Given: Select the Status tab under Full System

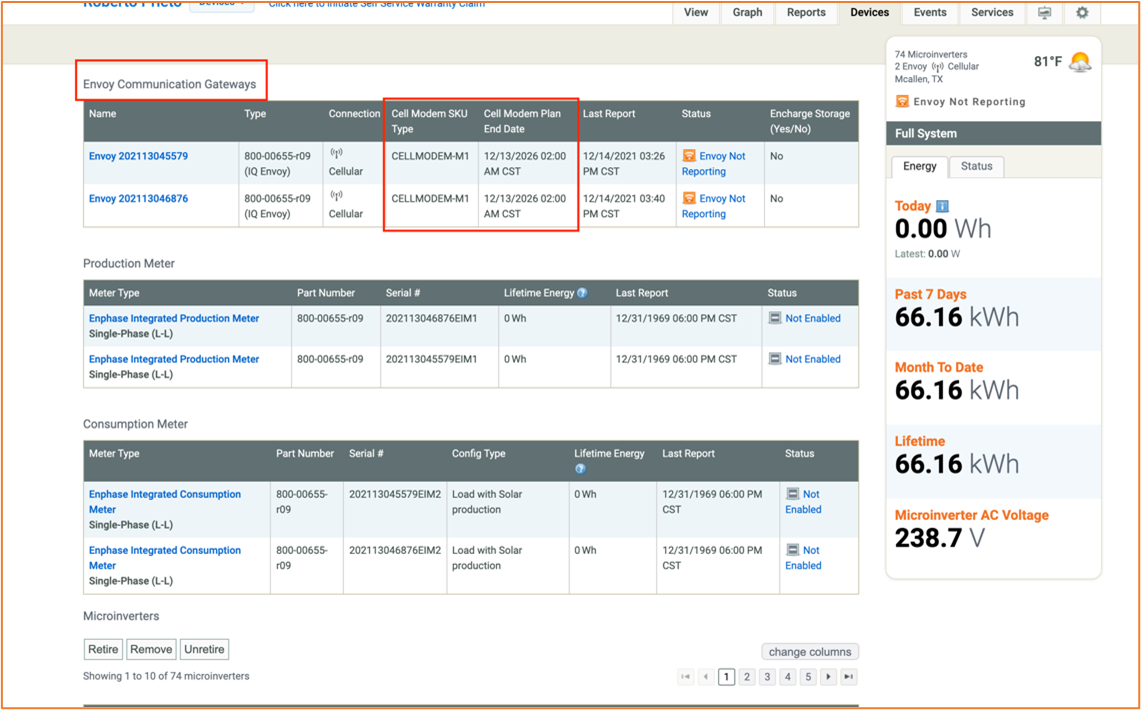Looking at the screenshot, I should 976,166.
